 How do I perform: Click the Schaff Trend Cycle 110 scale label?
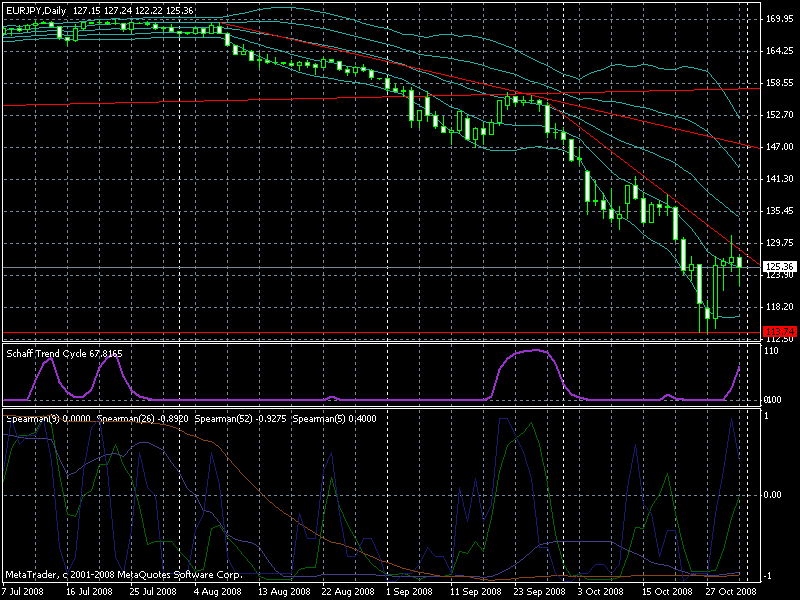(x=771, y=351)
